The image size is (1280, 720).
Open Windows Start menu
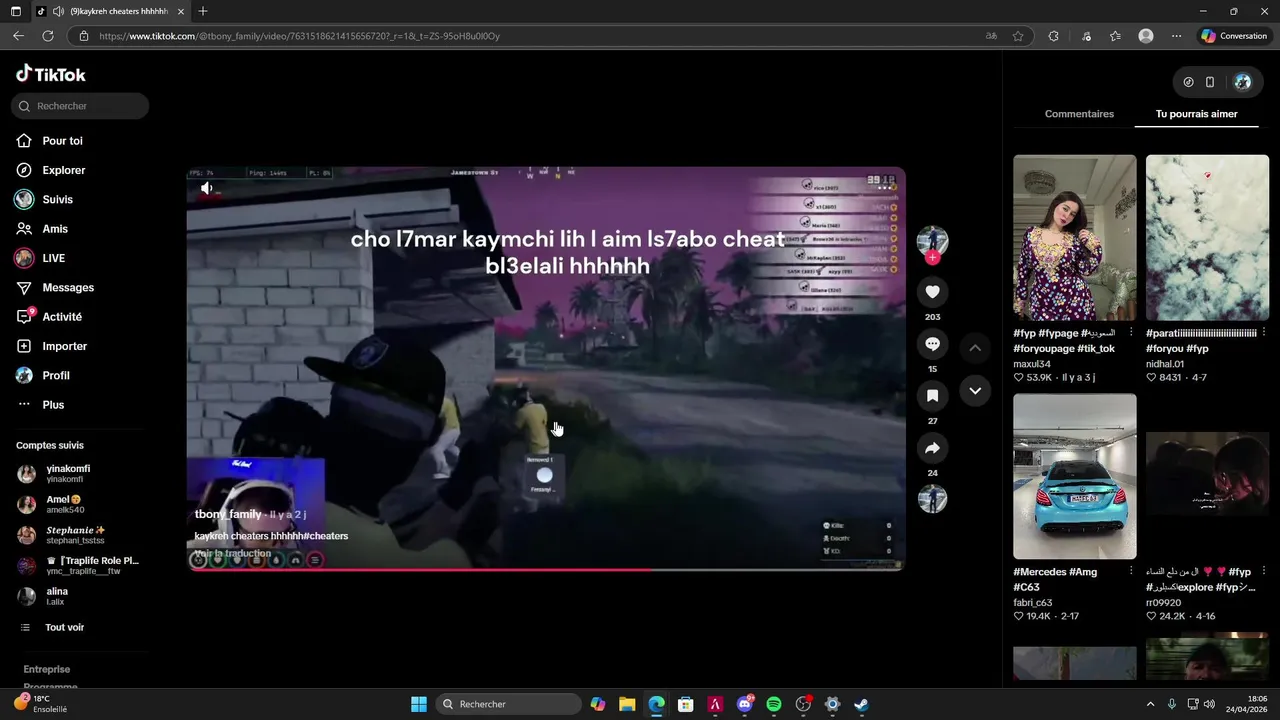[419, 704]
